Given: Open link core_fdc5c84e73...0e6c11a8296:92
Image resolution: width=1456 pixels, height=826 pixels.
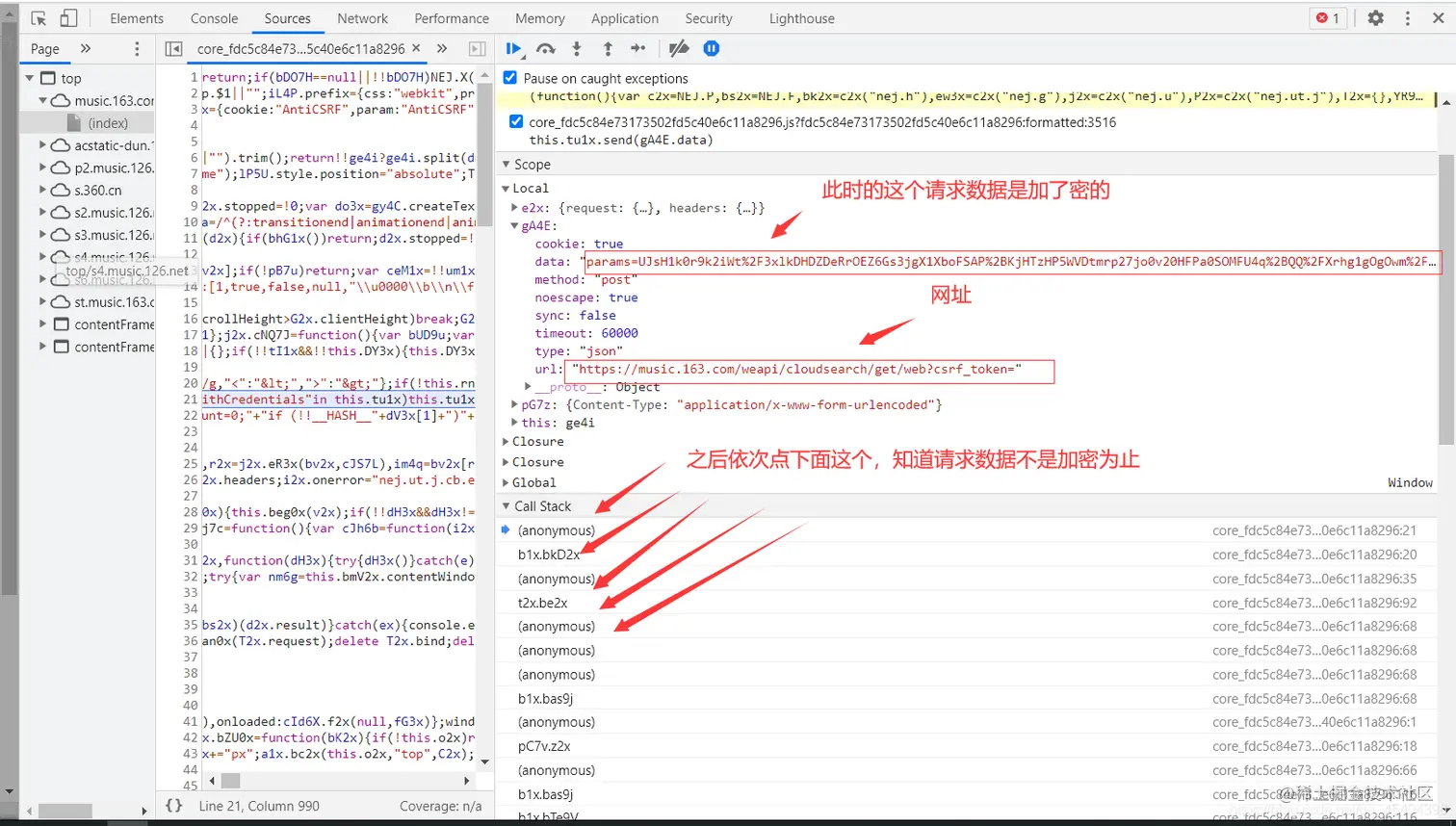Looking at the screenshot, I should click(x=1314, y=603).
